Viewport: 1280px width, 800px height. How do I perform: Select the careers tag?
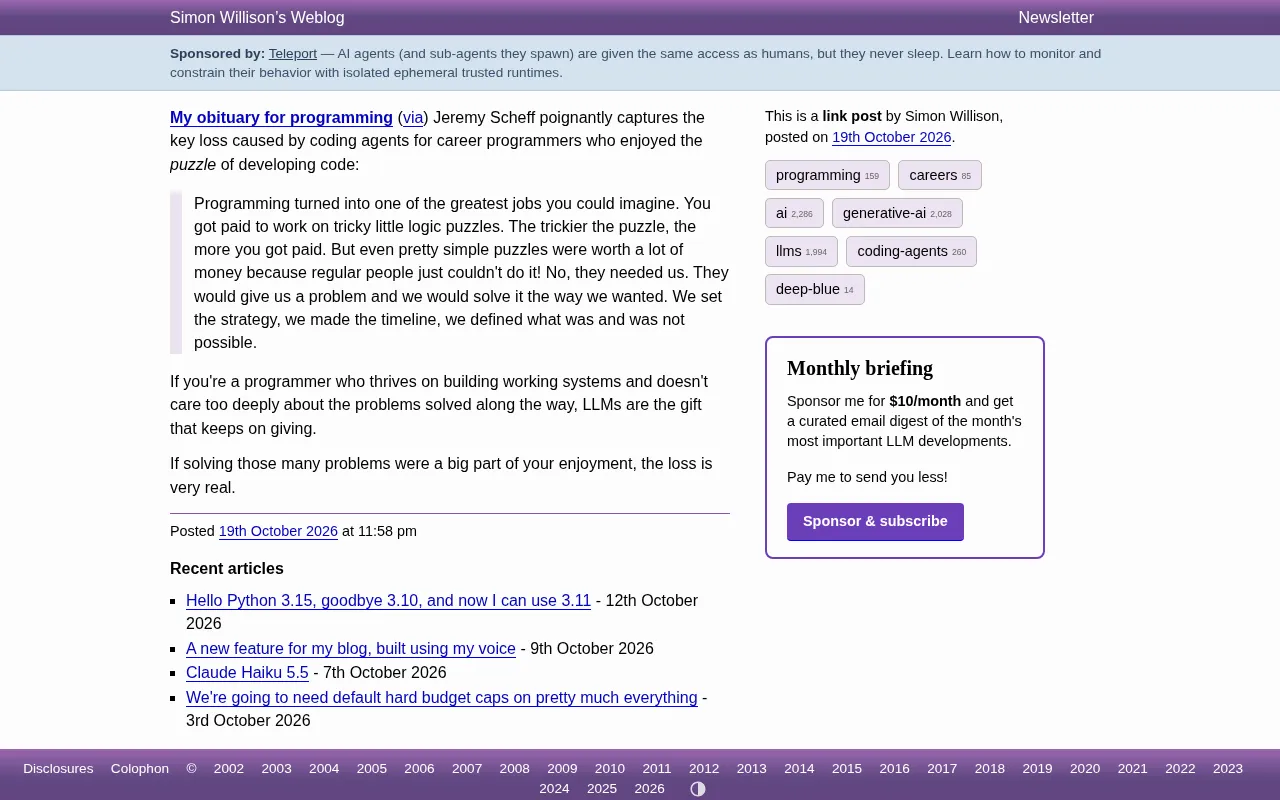click(x=940, y=175)
